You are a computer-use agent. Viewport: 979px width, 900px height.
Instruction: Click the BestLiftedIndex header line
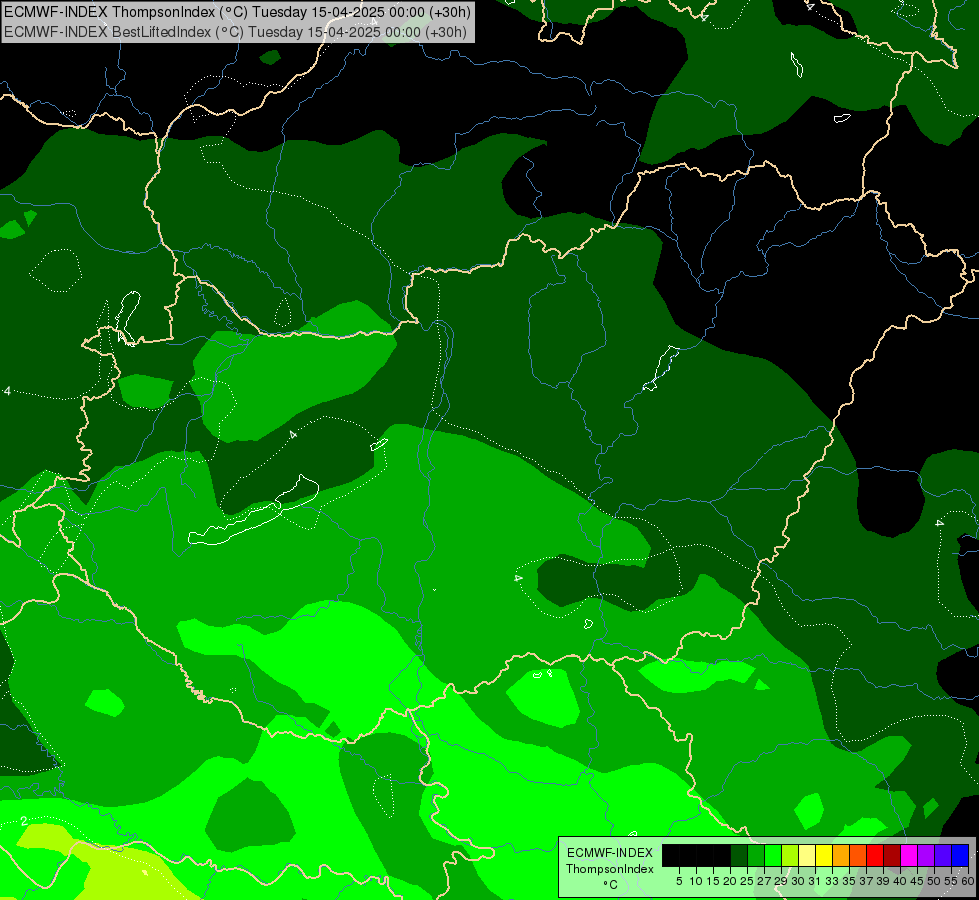click(x=235, y=31)
